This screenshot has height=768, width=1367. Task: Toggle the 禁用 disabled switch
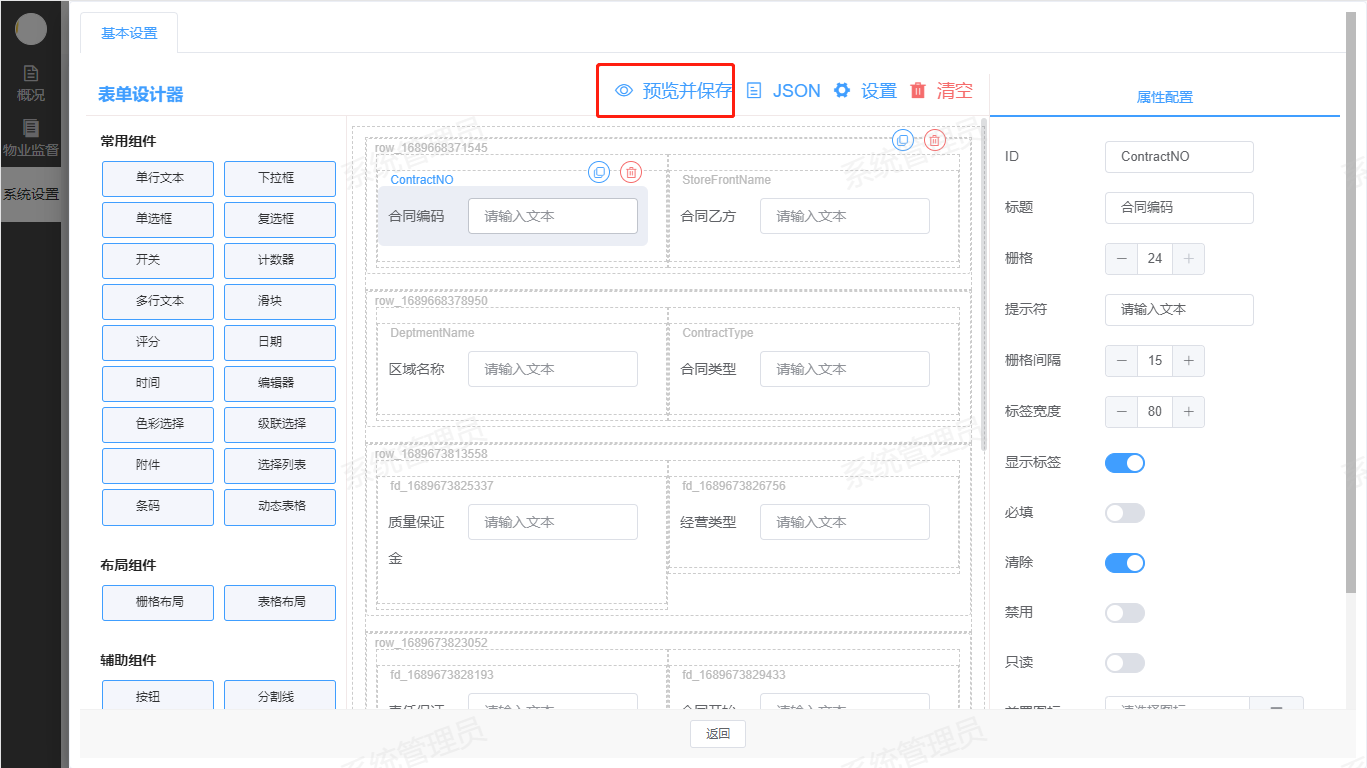(x=1124, y=613)
